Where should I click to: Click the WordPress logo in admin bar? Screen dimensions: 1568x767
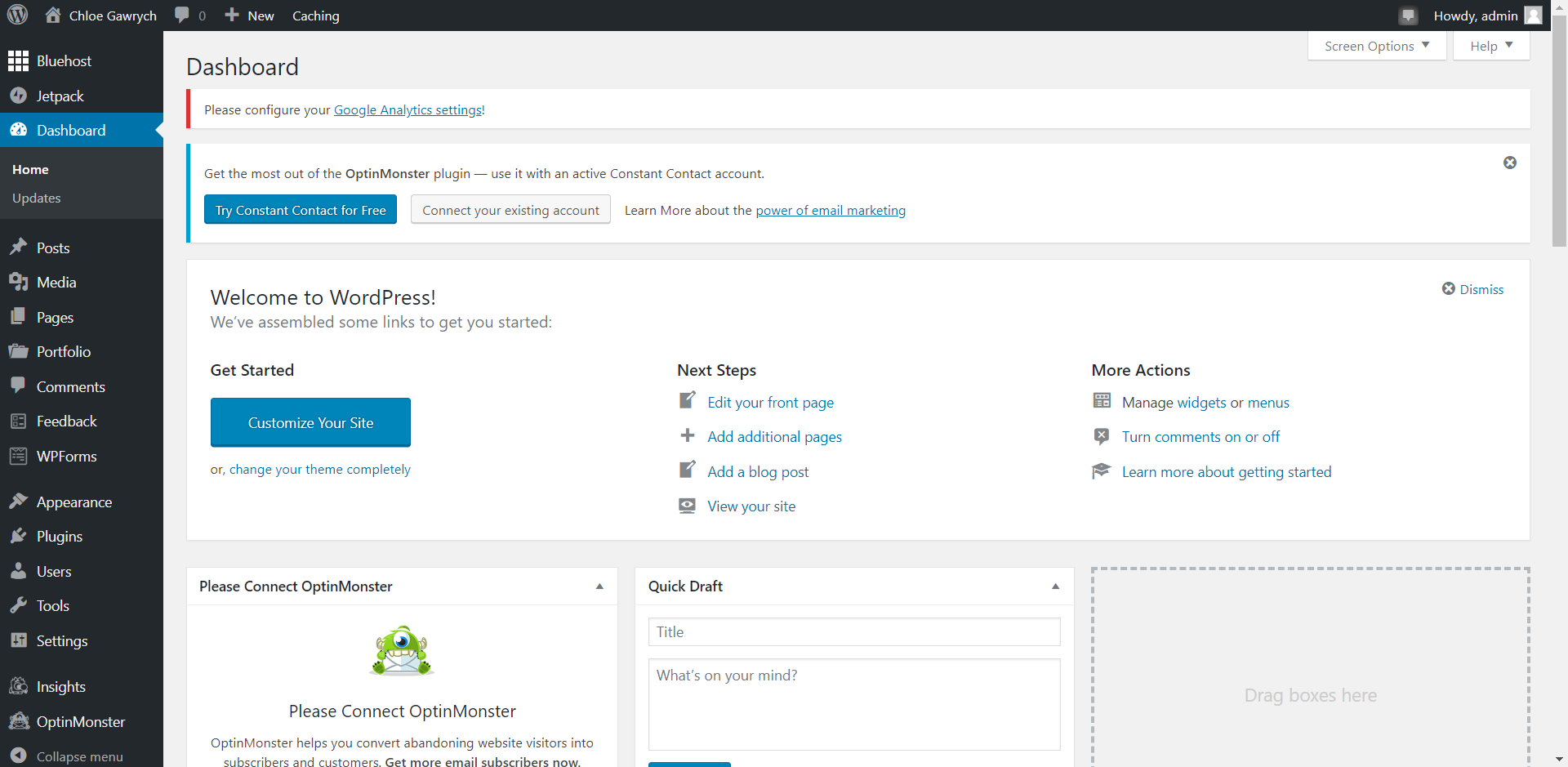[17, 15]
